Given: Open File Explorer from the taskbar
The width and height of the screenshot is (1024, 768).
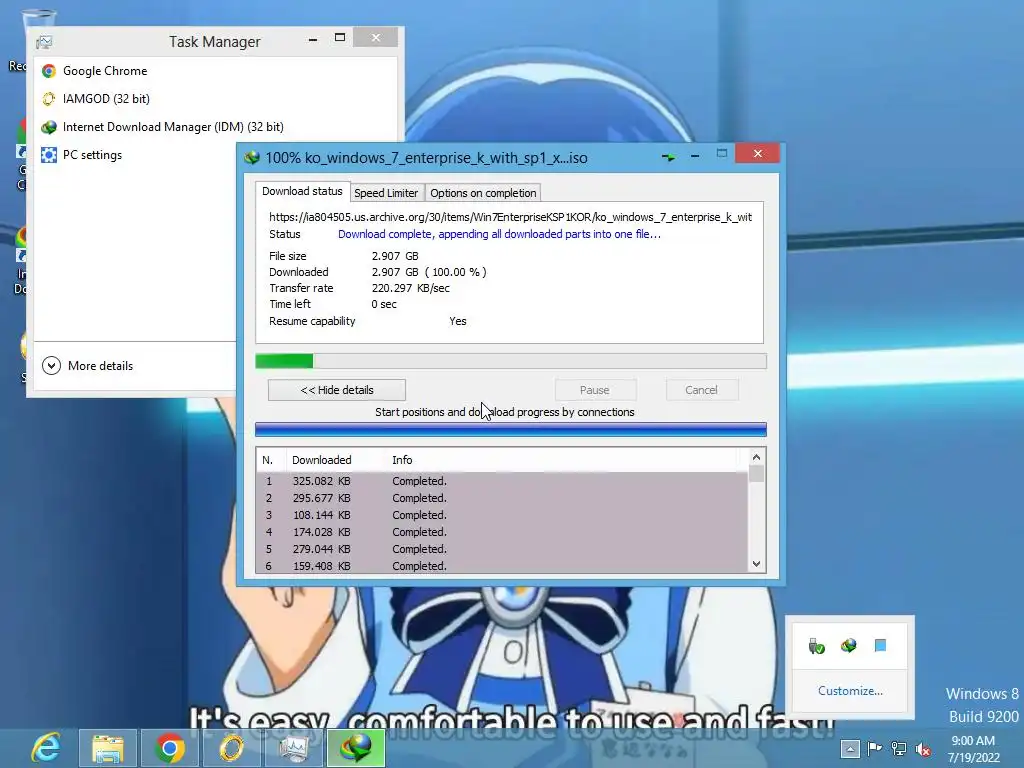Looking at the screenshot, I should tap(108, 748).
